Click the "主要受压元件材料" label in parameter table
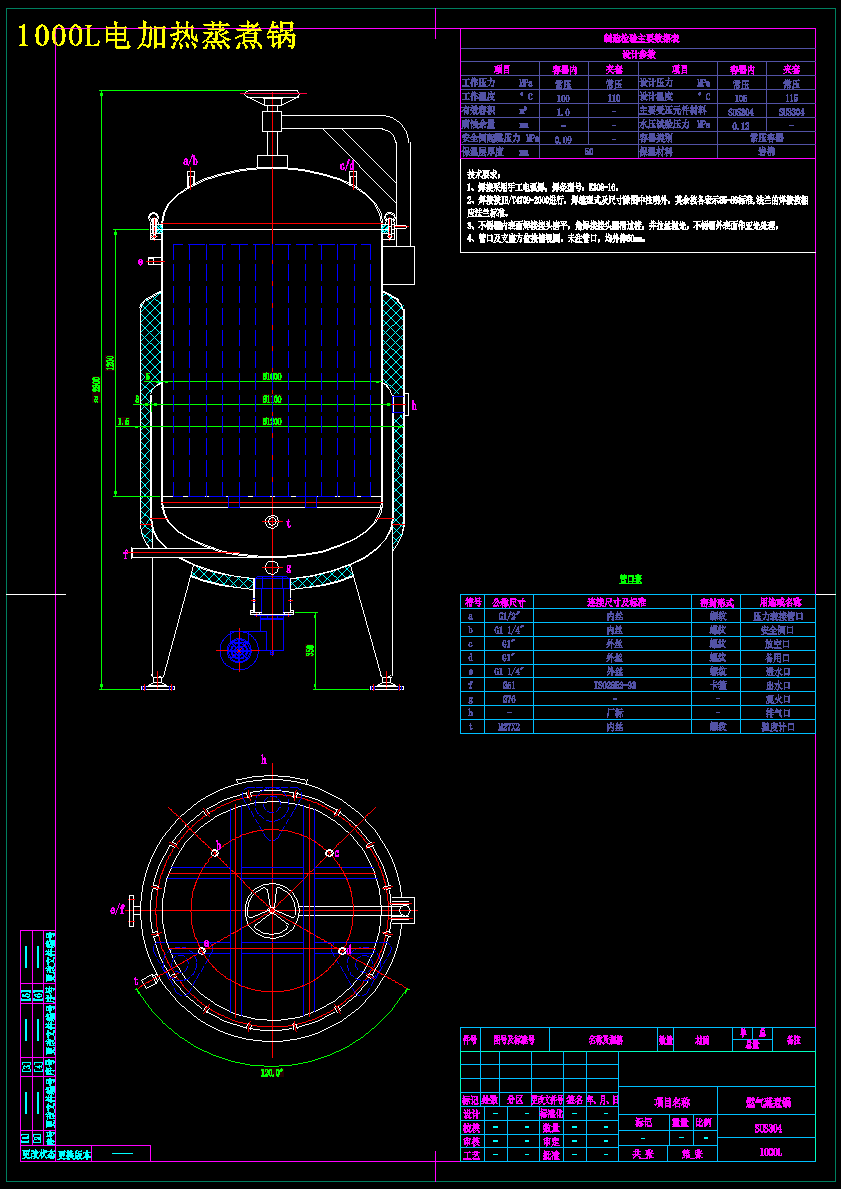This screenshot has height=1189, width=841. tap(673, 111)
